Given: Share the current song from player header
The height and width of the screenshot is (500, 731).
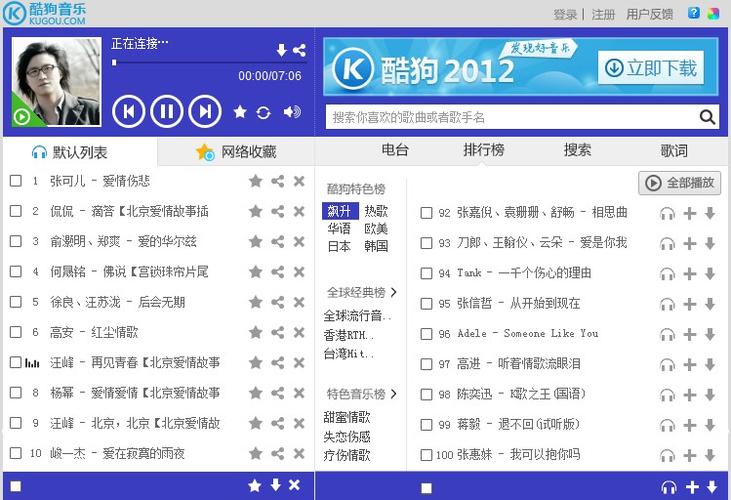Looking at the screenshot, I should [x=299, y=50].
